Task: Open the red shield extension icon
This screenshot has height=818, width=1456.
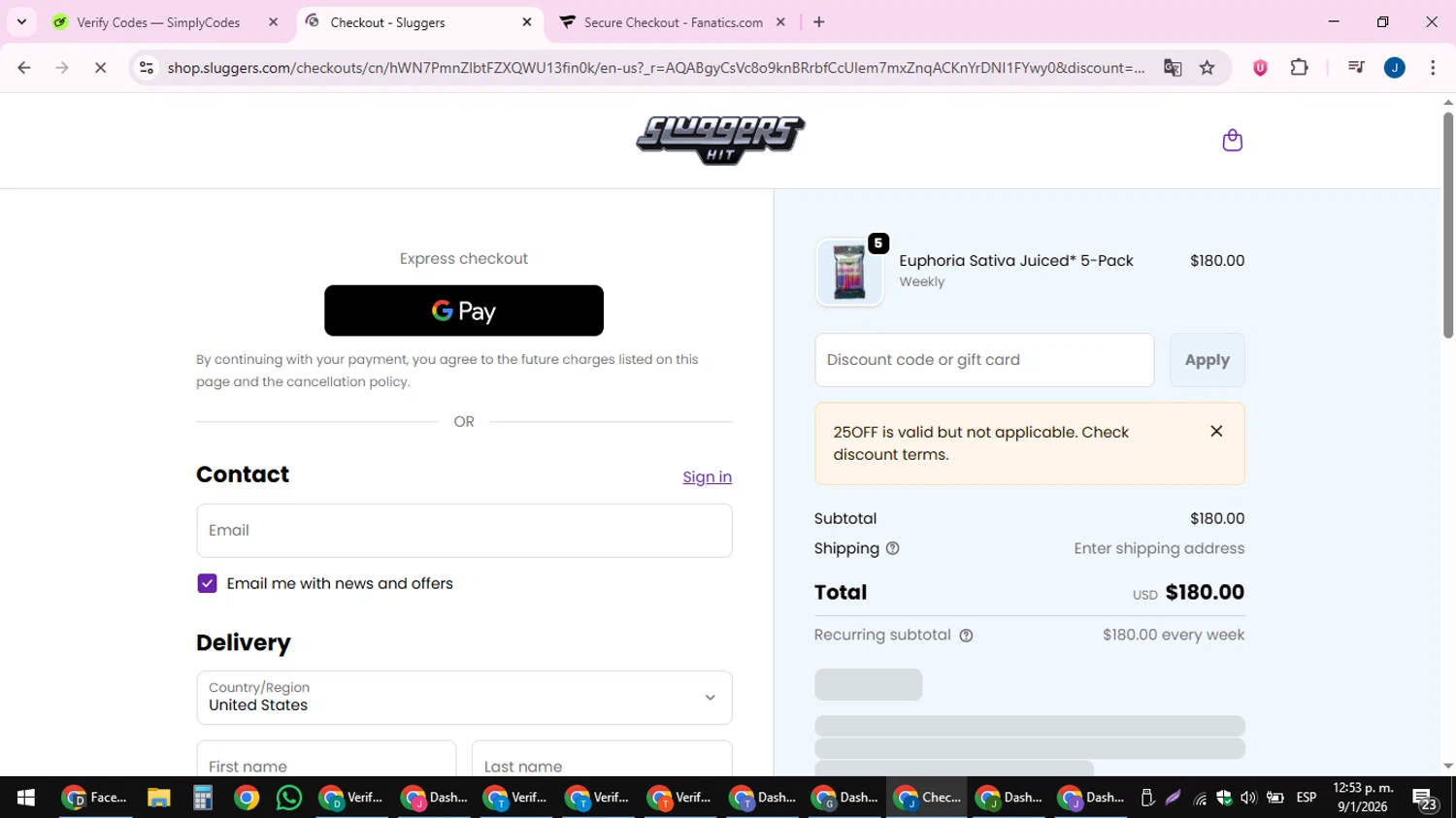Action: (1260, 67)
